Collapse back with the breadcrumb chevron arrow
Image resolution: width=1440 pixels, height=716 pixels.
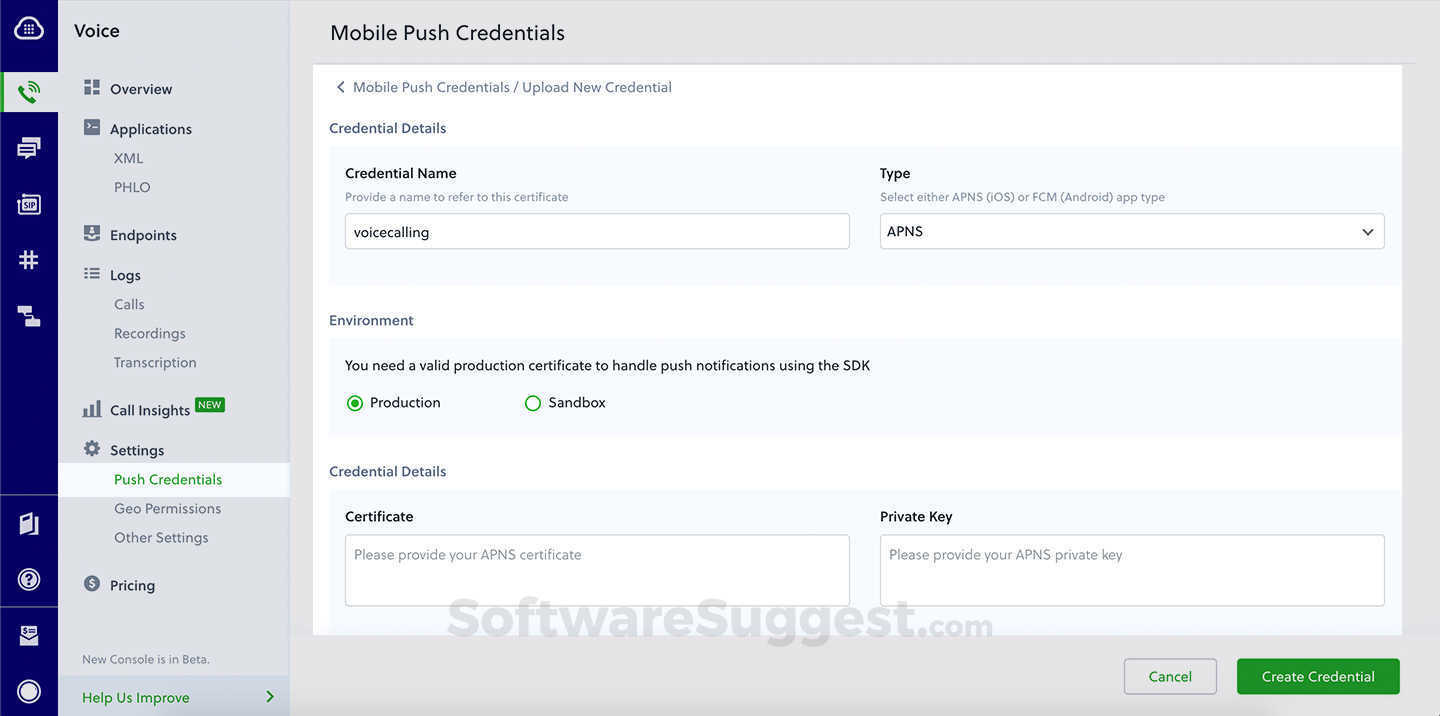[x=340, y=86]
